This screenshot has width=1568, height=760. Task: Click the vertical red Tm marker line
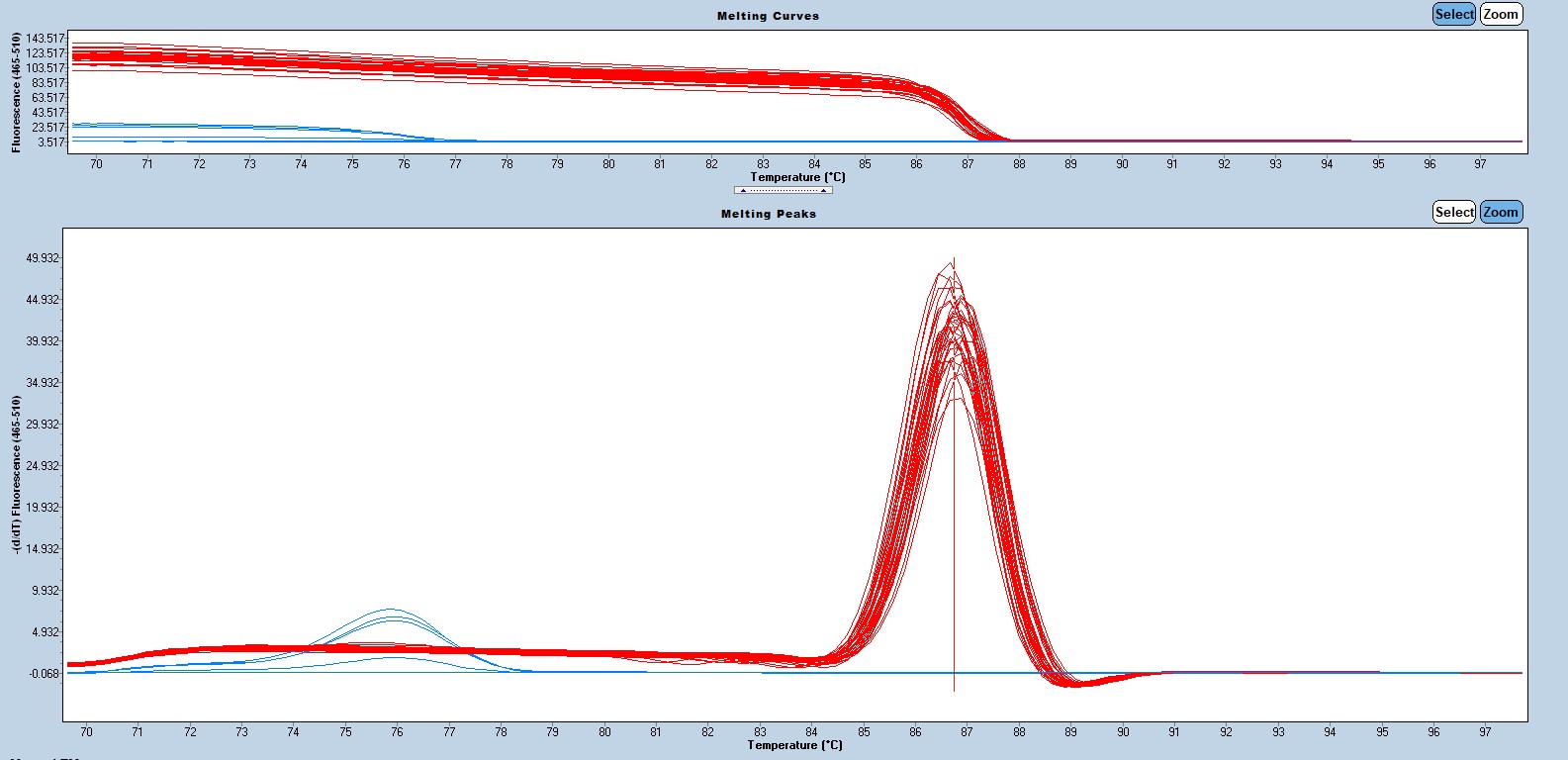tap(954, 544)
